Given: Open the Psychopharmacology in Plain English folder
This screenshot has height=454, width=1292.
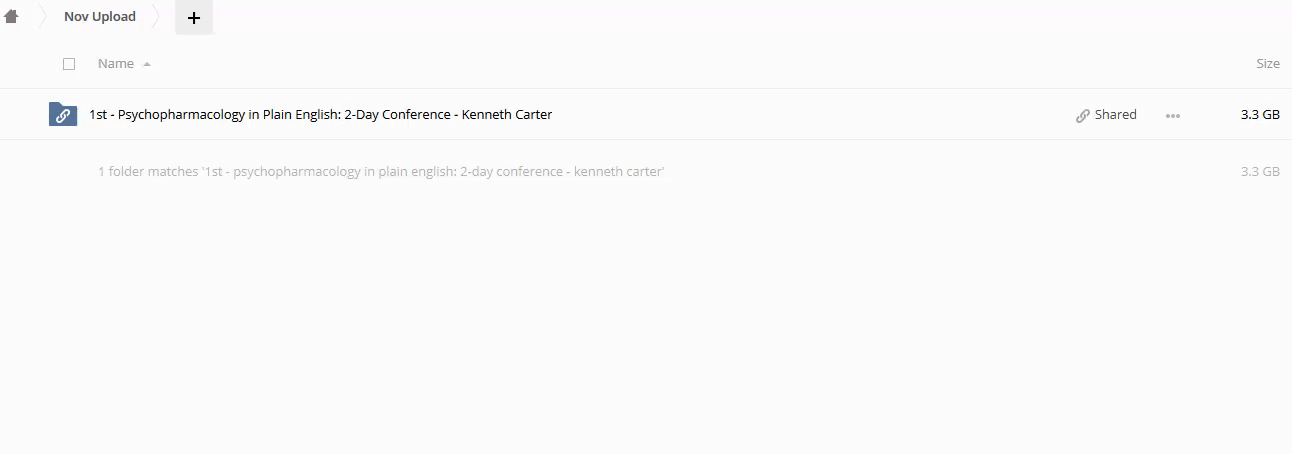Looking at the screenshot, I should click(x=320, y=115).
